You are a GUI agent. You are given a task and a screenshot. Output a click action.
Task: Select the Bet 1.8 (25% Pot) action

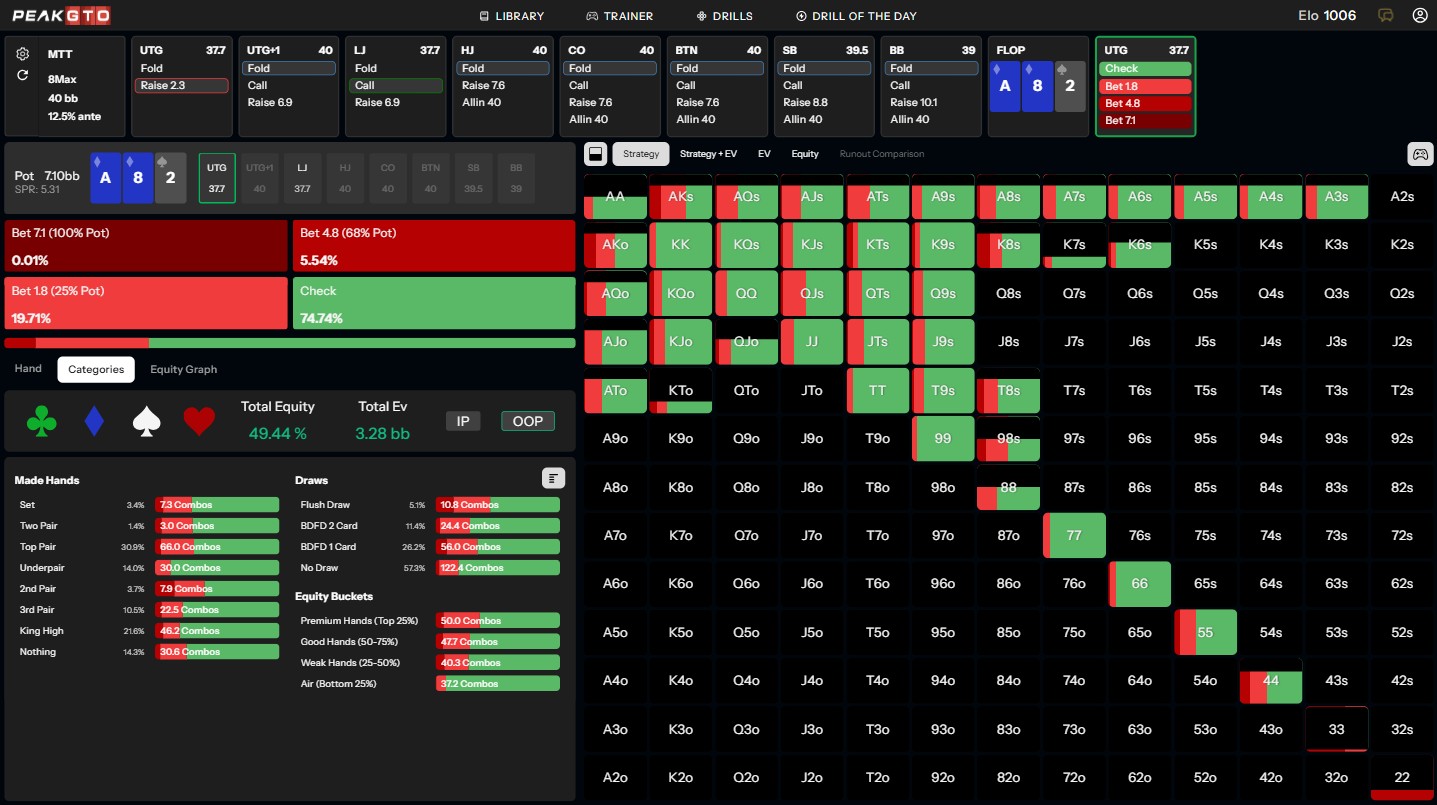(x=146, y=304)
